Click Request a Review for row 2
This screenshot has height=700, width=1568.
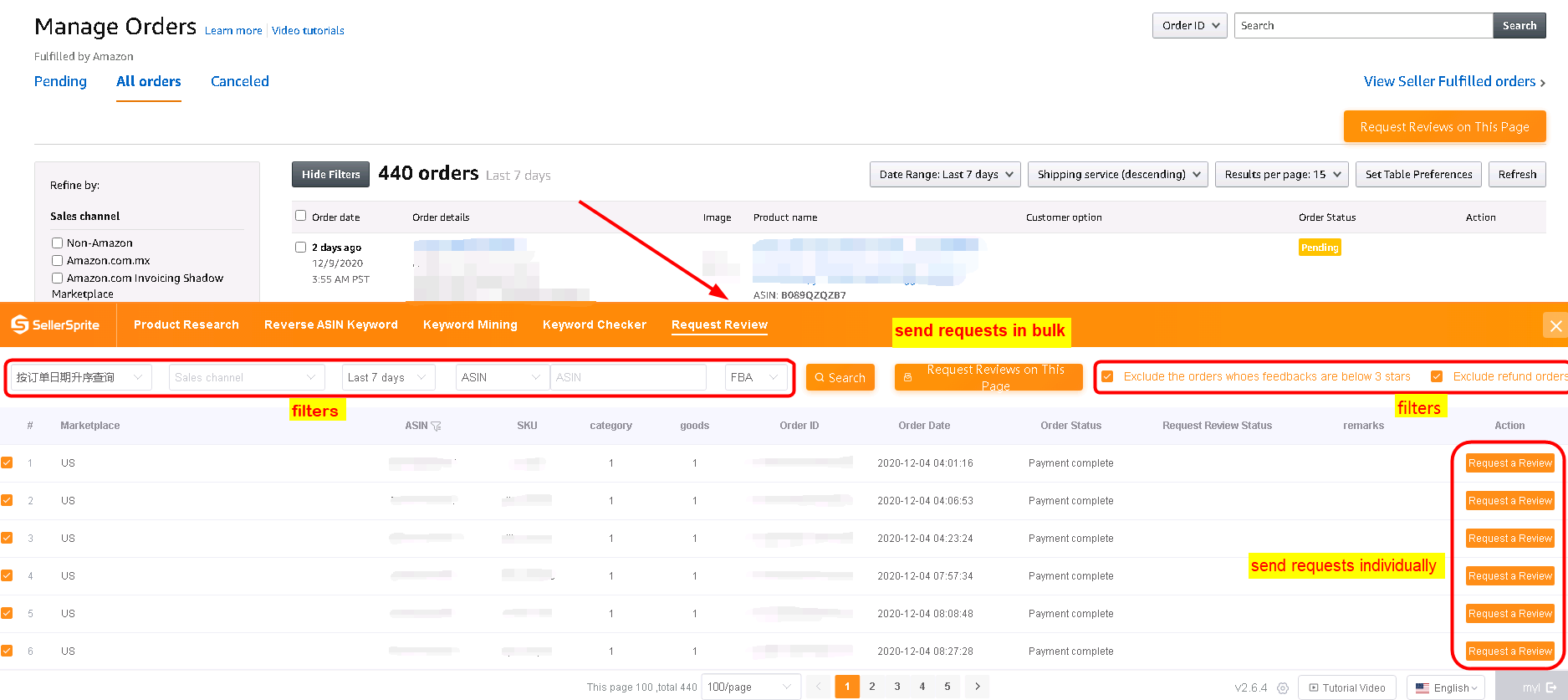(x=1510, y=500)
